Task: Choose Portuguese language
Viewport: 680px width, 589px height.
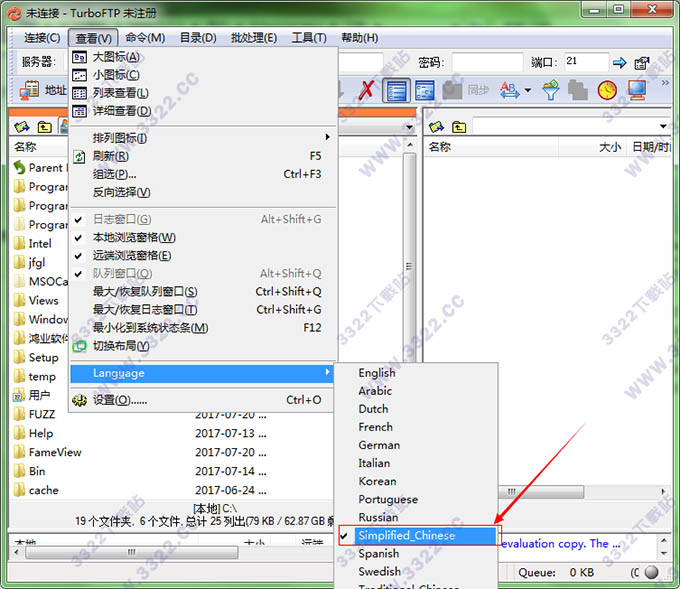Action: coord(417,500)
